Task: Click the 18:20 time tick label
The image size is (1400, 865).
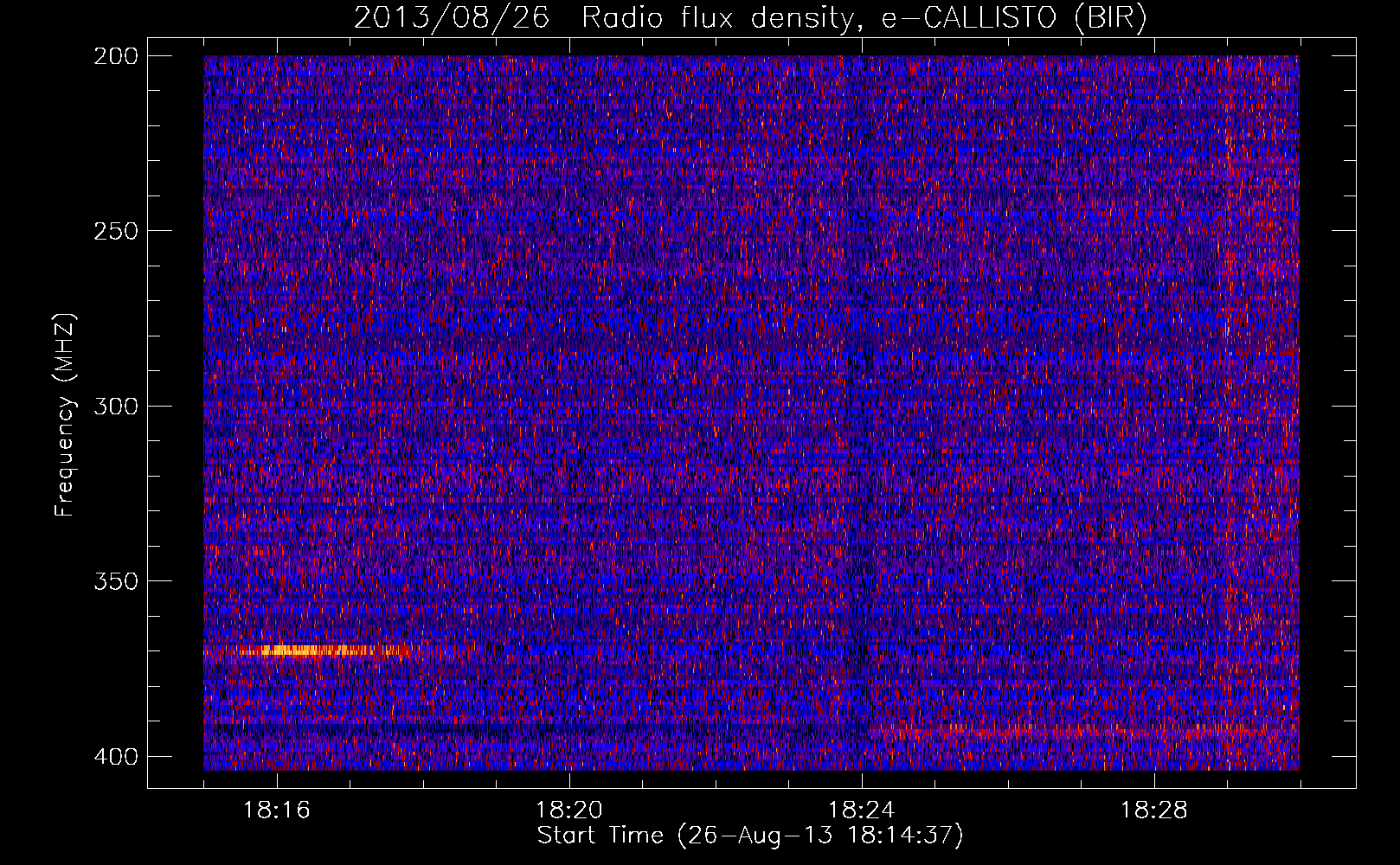Action: 569,811
